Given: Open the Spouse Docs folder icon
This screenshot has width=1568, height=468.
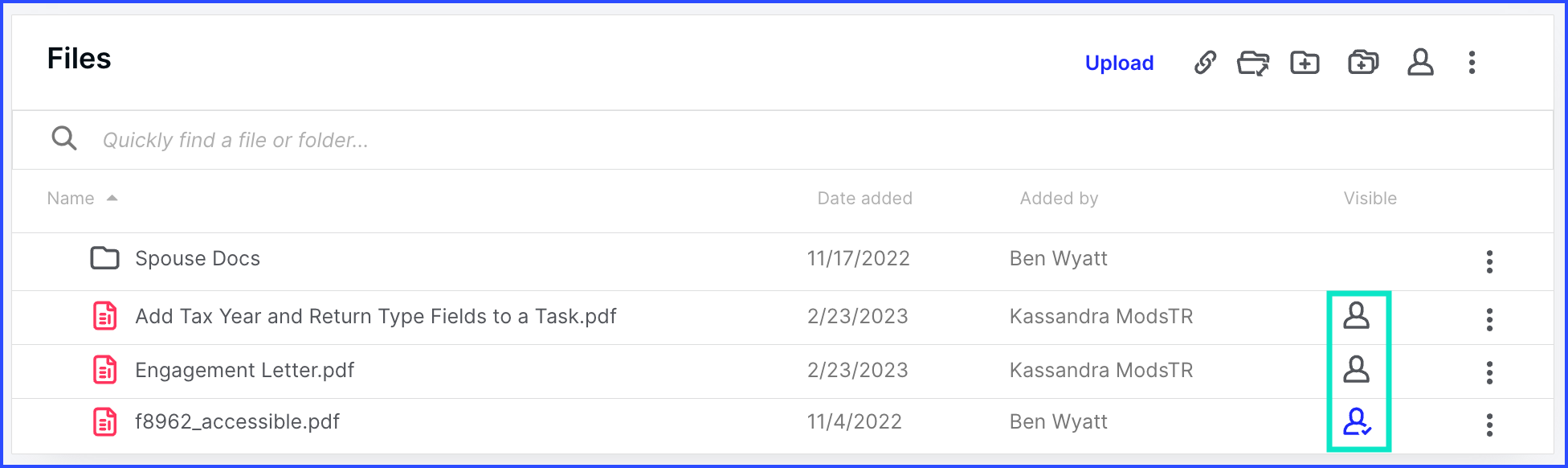Looking at the screenshot, I should click(104, 258).
